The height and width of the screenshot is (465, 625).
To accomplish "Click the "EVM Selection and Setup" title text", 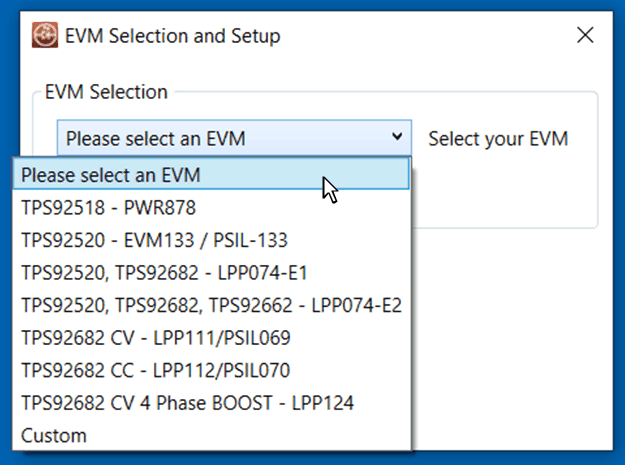I will [172, 36].
